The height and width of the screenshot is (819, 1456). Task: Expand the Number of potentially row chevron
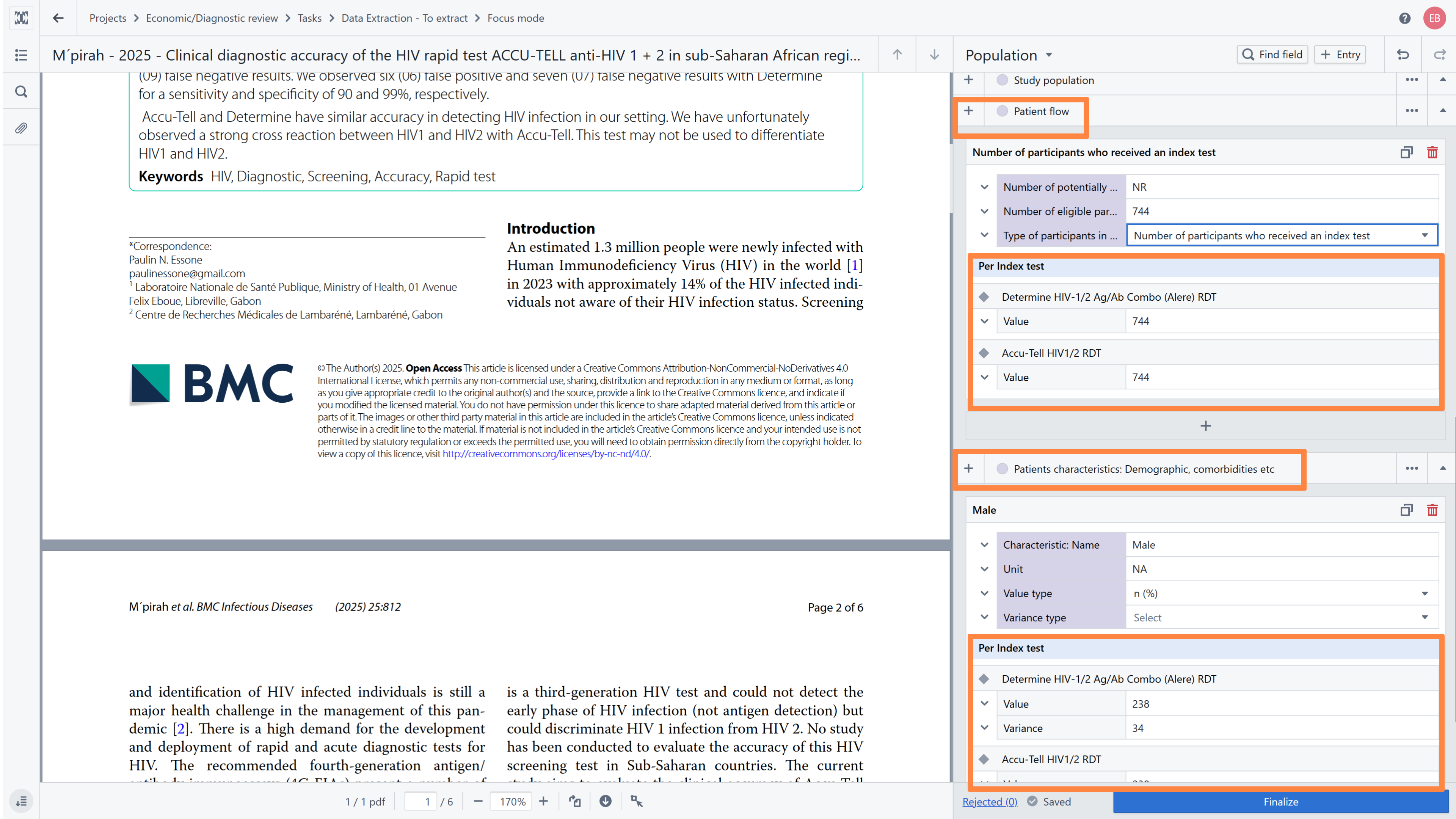click(984, 187)
